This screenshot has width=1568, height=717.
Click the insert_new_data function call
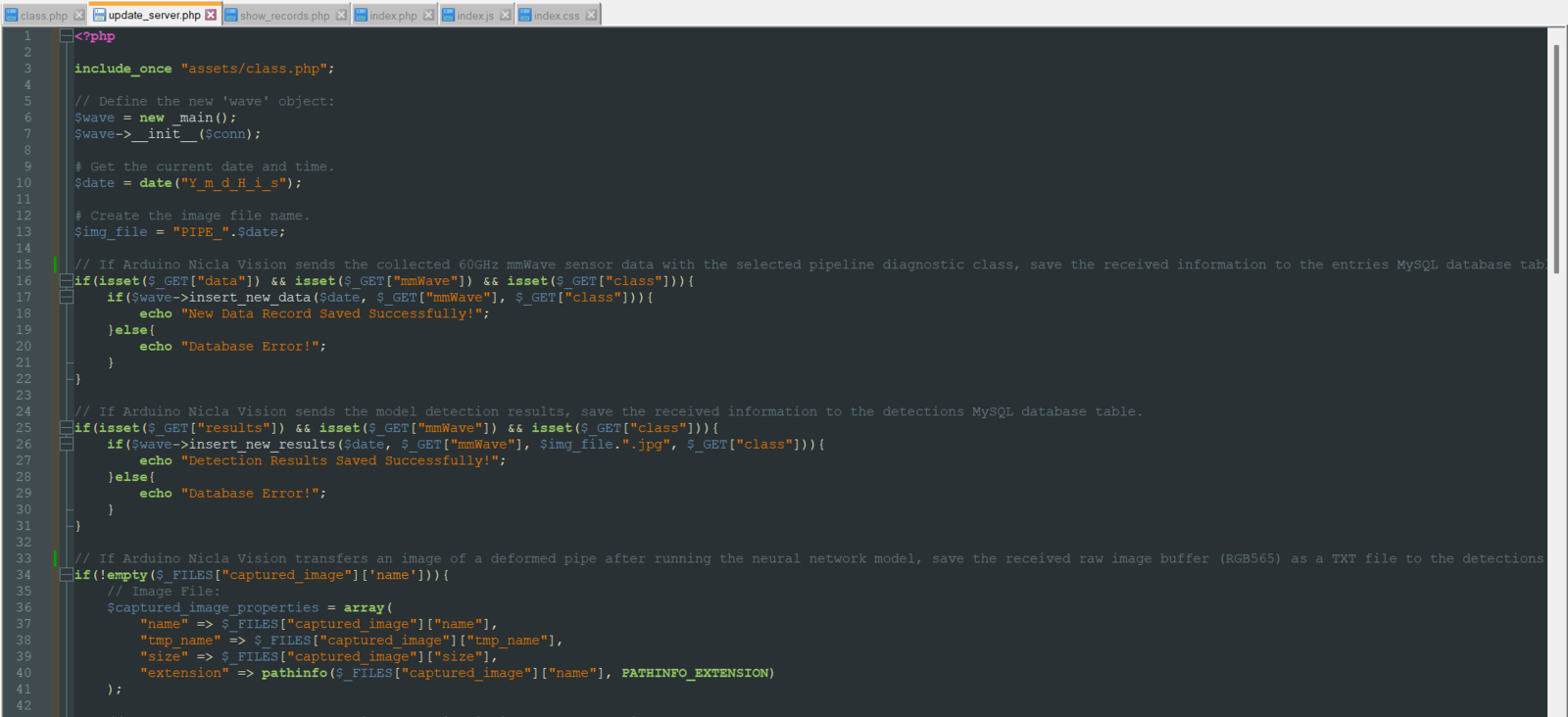tap(250, 298)
